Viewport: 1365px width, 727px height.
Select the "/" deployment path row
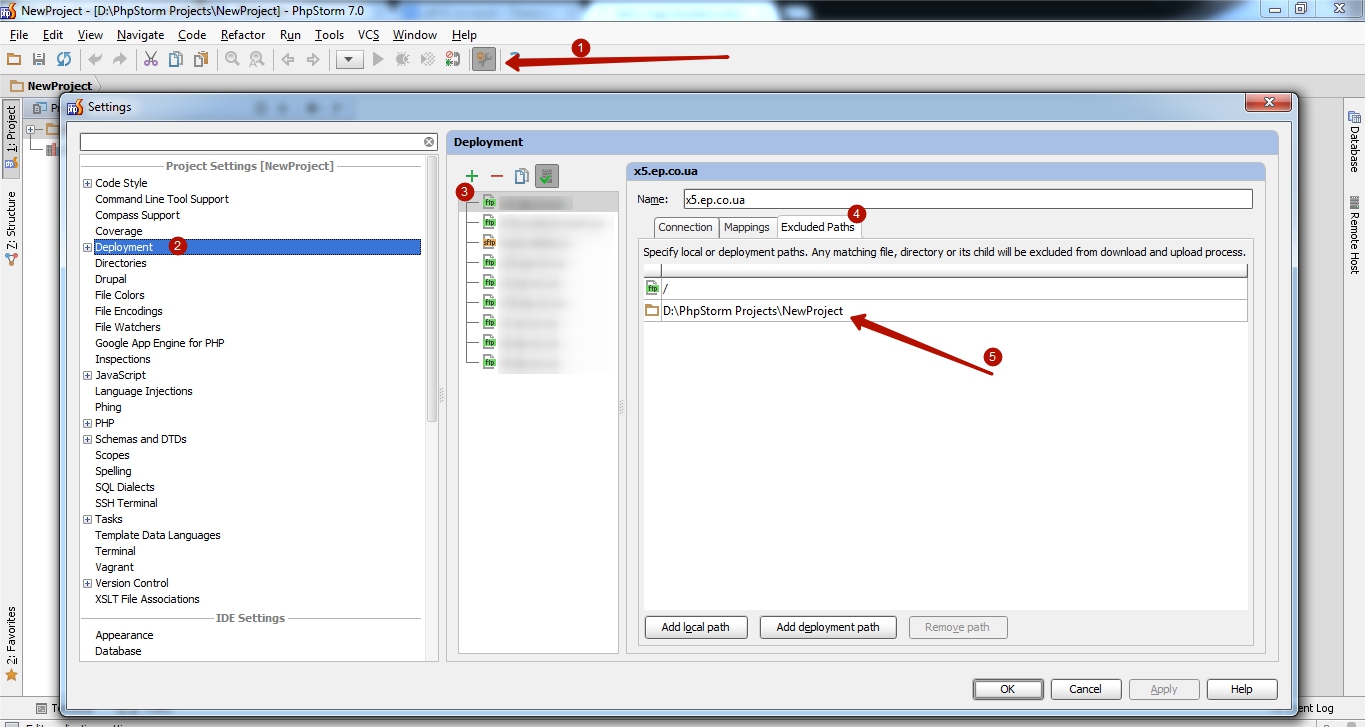click(x=945, y=288)
